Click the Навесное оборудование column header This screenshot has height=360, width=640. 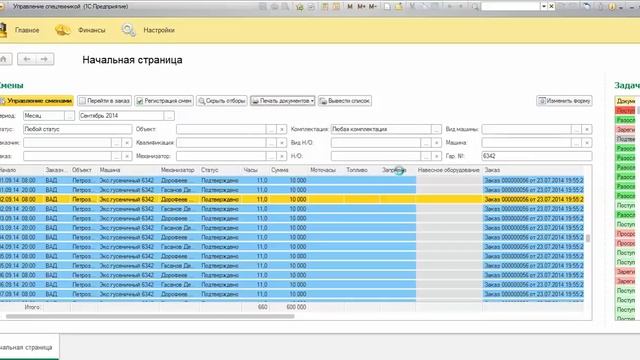(449, 170)
